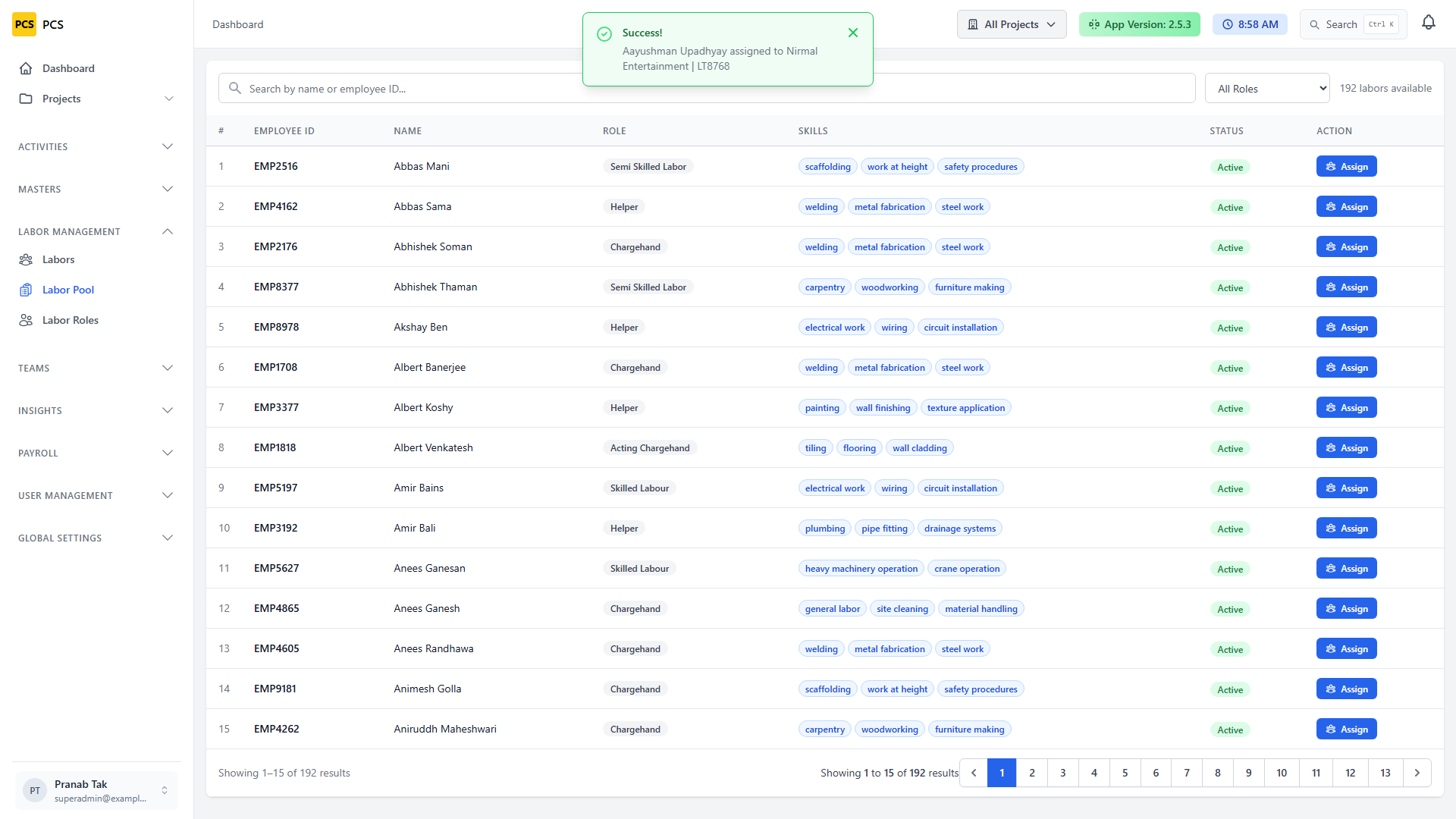
Task: Open the Pranab Tak account menu
Action: [x=96, y=790]
